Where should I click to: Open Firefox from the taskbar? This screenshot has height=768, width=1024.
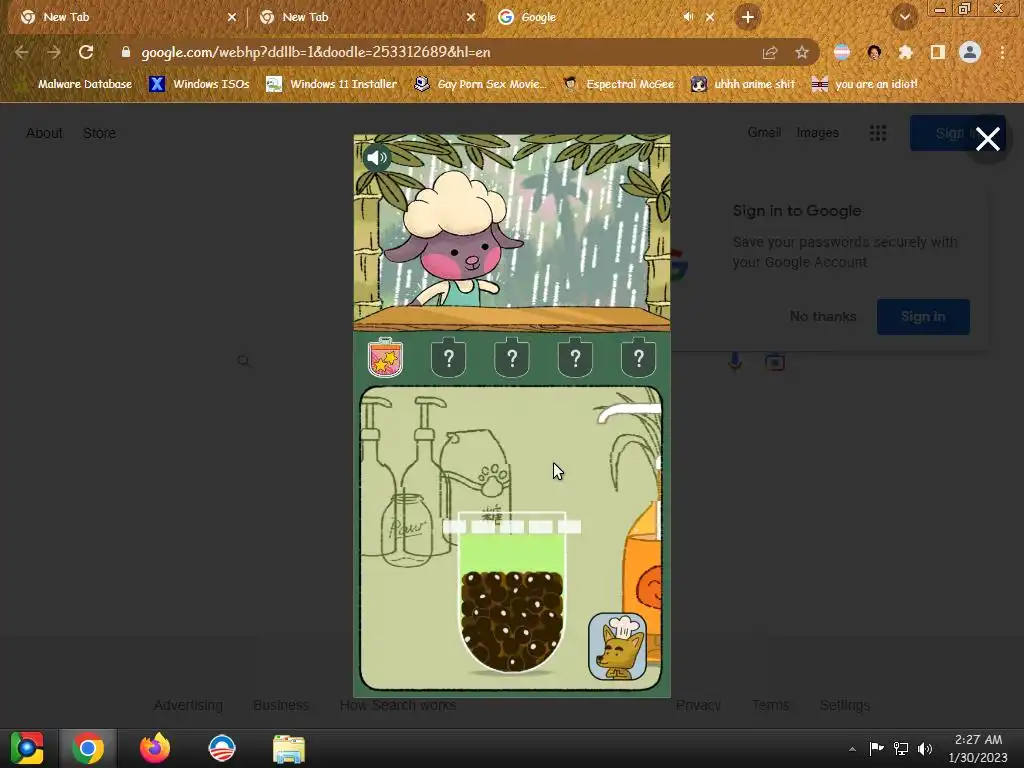[x=155, y=748]
